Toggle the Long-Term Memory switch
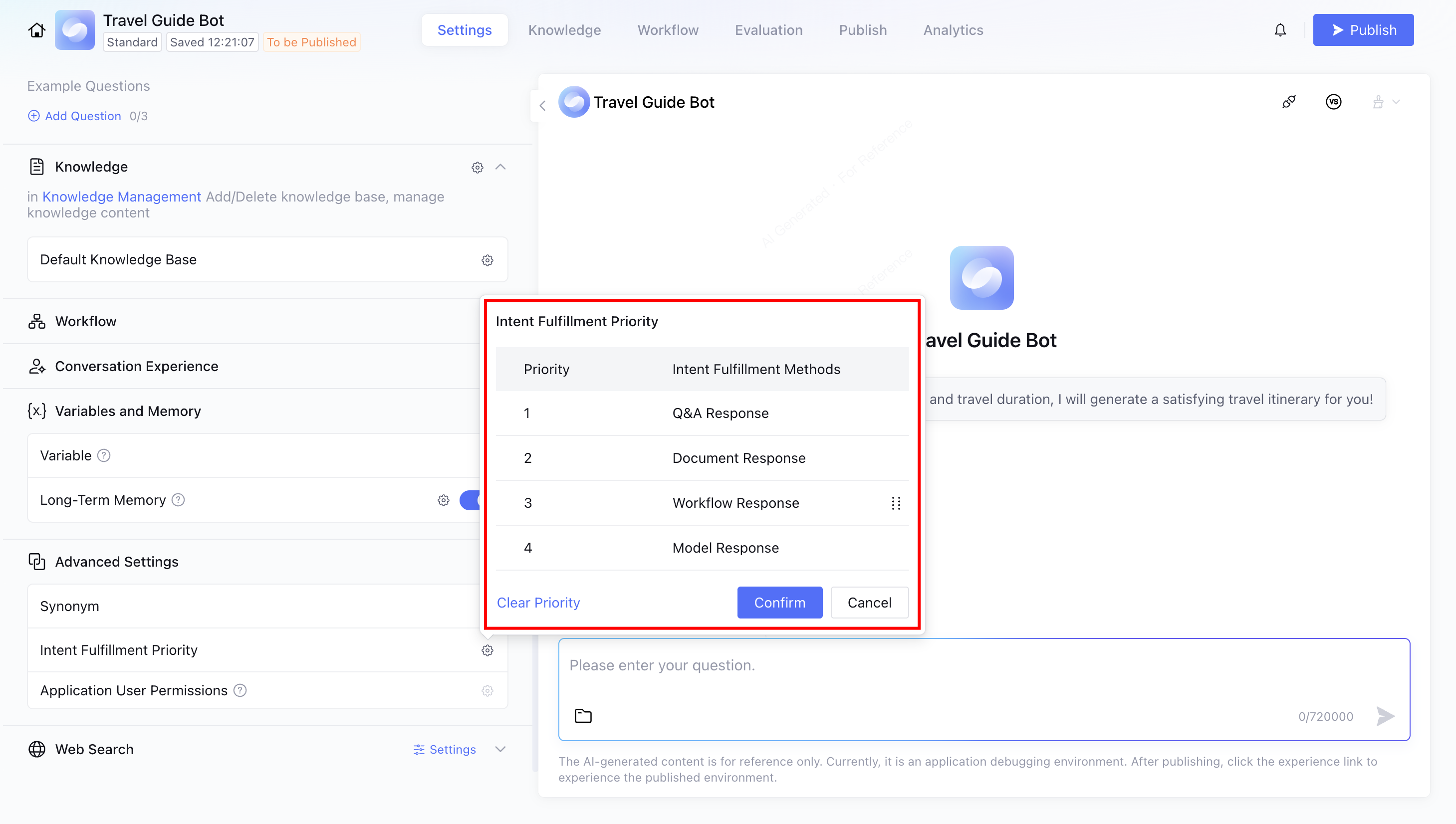The height and width of the screenshot is (824, 1456). click(x=471, y=500)
